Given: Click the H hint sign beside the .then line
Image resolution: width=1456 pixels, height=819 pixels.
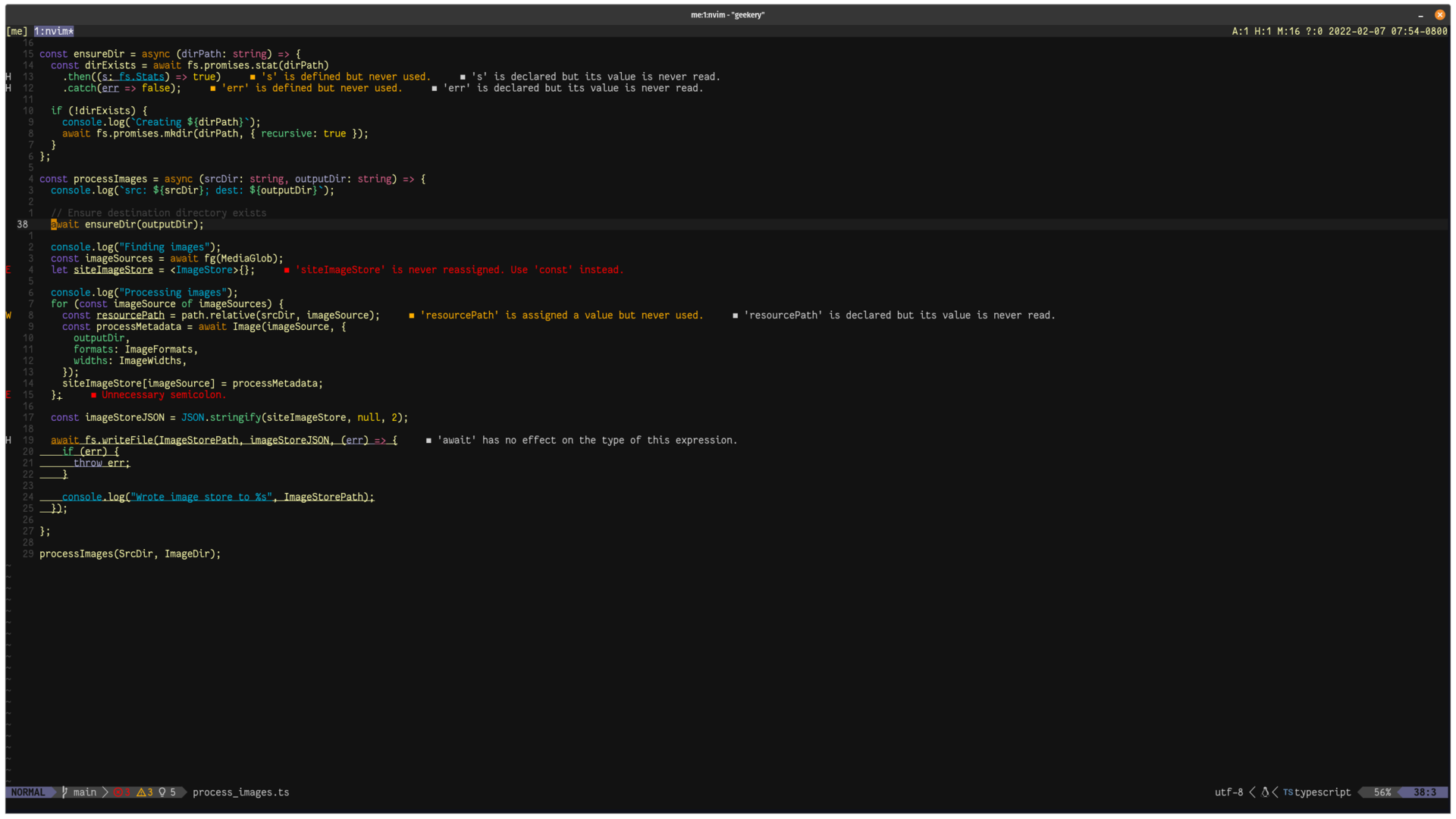Looking at the screenshot, I should (x=8, y=77).
